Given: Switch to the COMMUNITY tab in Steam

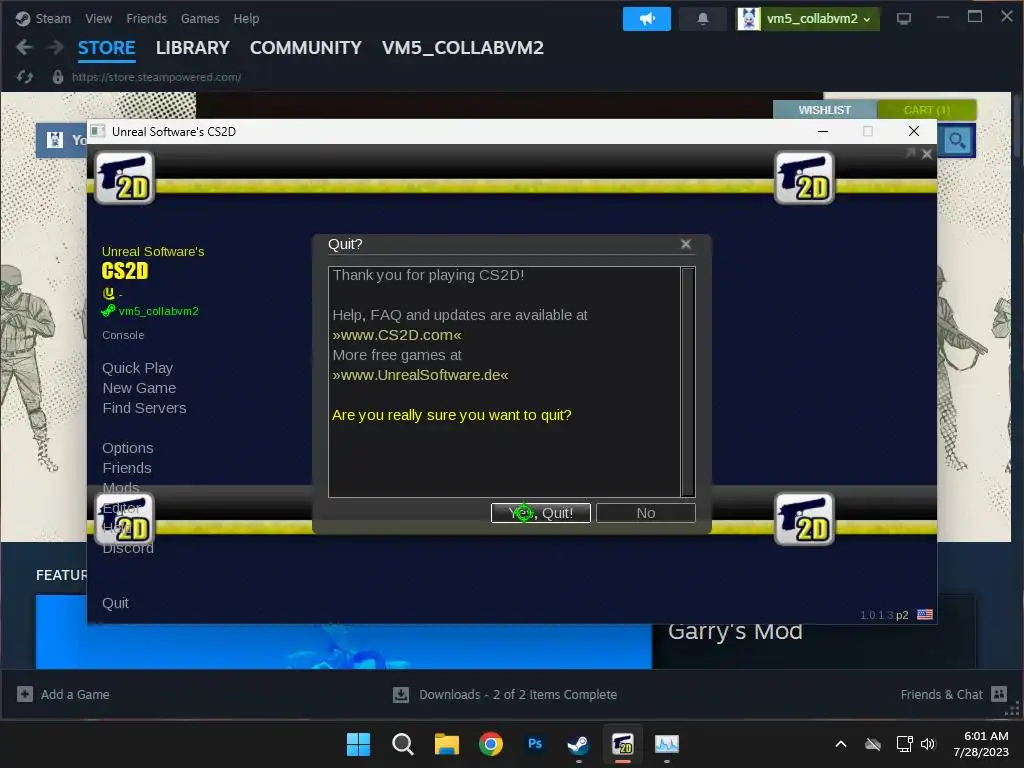Looking at the screenshot, I should [x=306, y=48].
